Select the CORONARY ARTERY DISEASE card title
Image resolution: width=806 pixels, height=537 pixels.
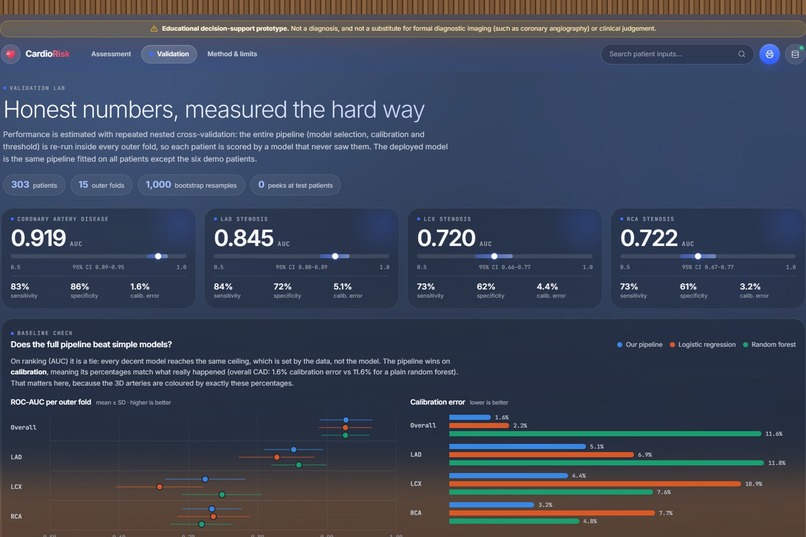pos(63,219)
